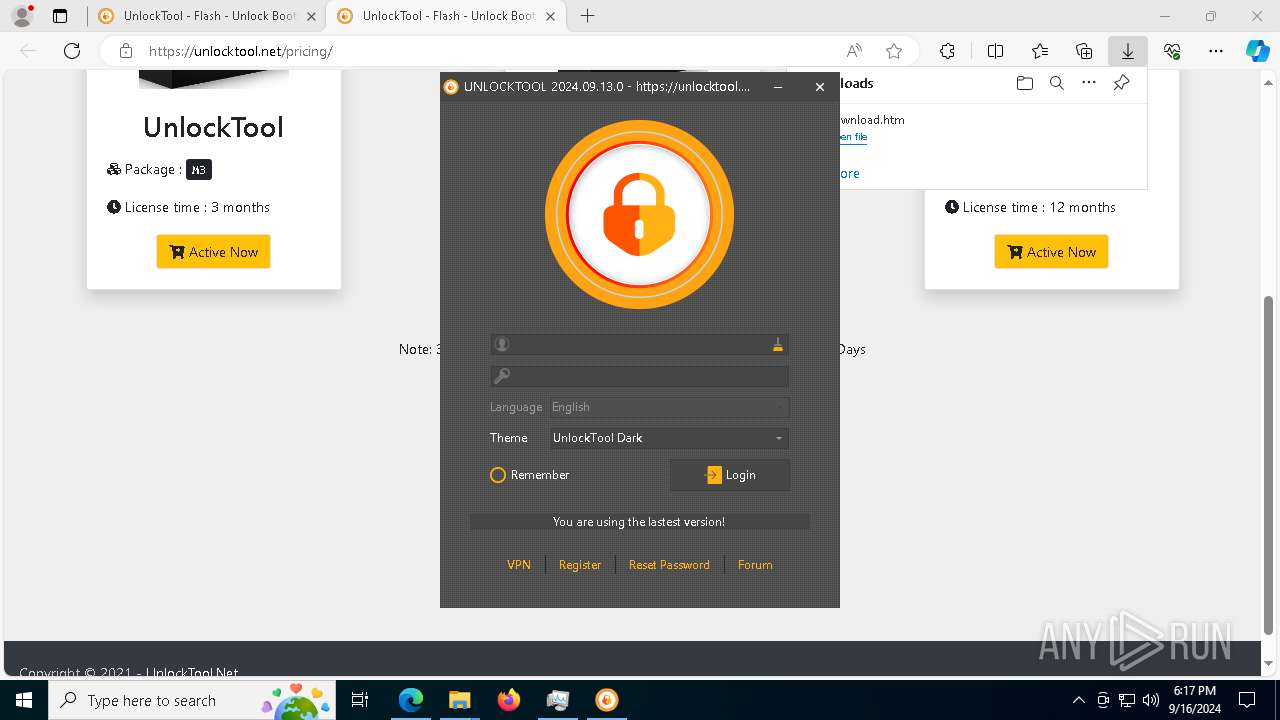Open the Edge profile avatar

[21, 16]
